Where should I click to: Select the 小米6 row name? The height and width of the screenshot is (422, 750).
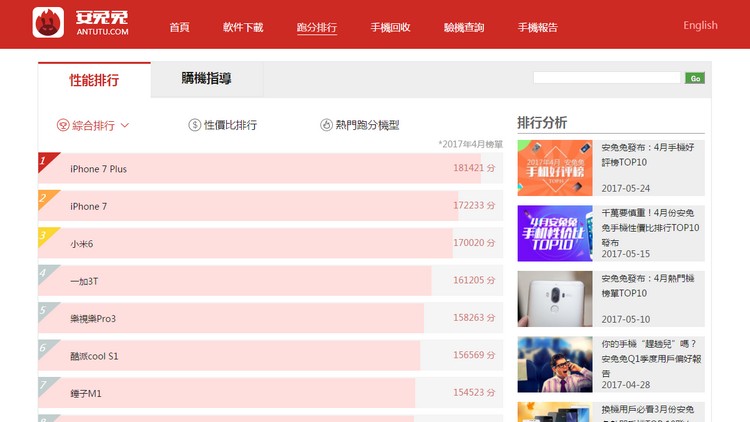(81, 244)
